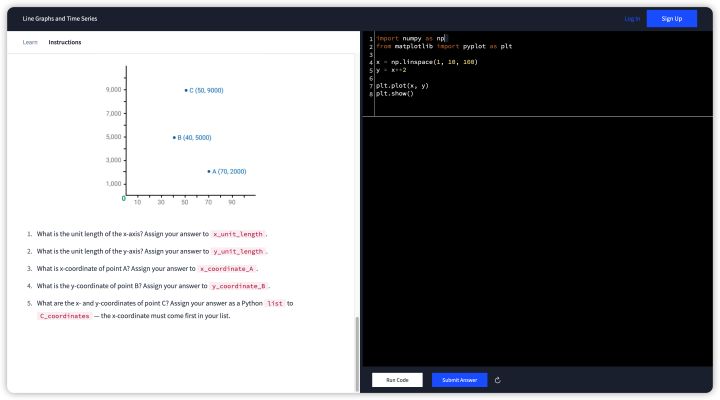Select the Instructions tab
This screenshot has height=400, width=720.
tap(65, 42)
